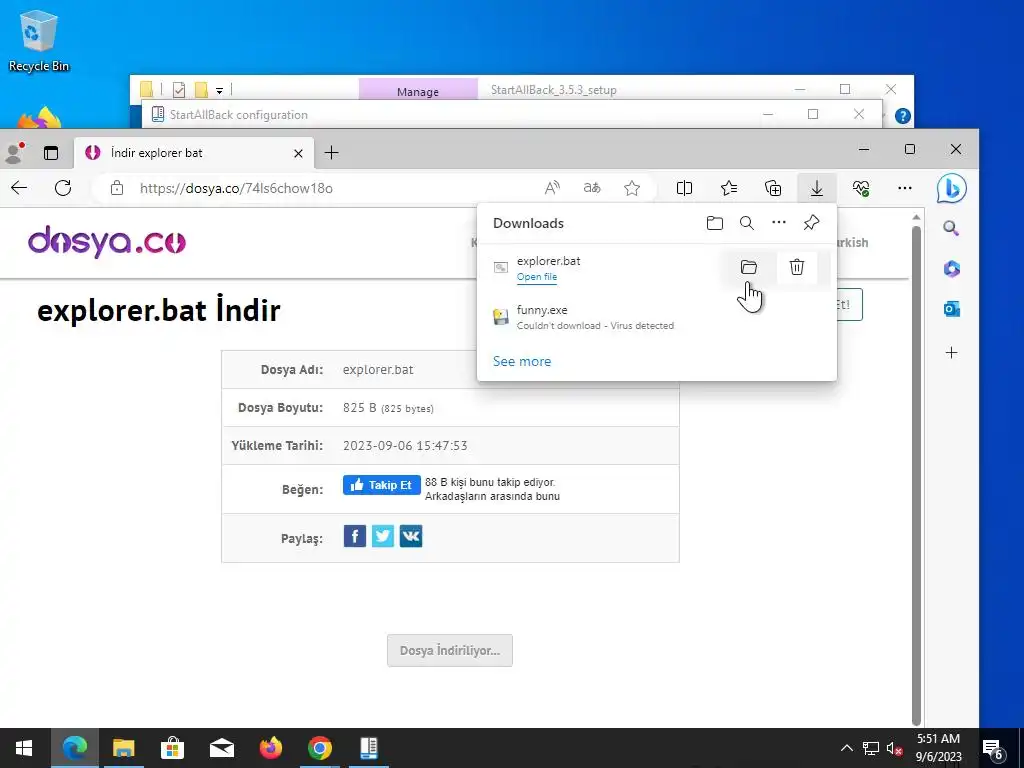Viewport: 1024px width, 768px height.
Task: Refresh the dosya.co page
Action: (63, 189)
